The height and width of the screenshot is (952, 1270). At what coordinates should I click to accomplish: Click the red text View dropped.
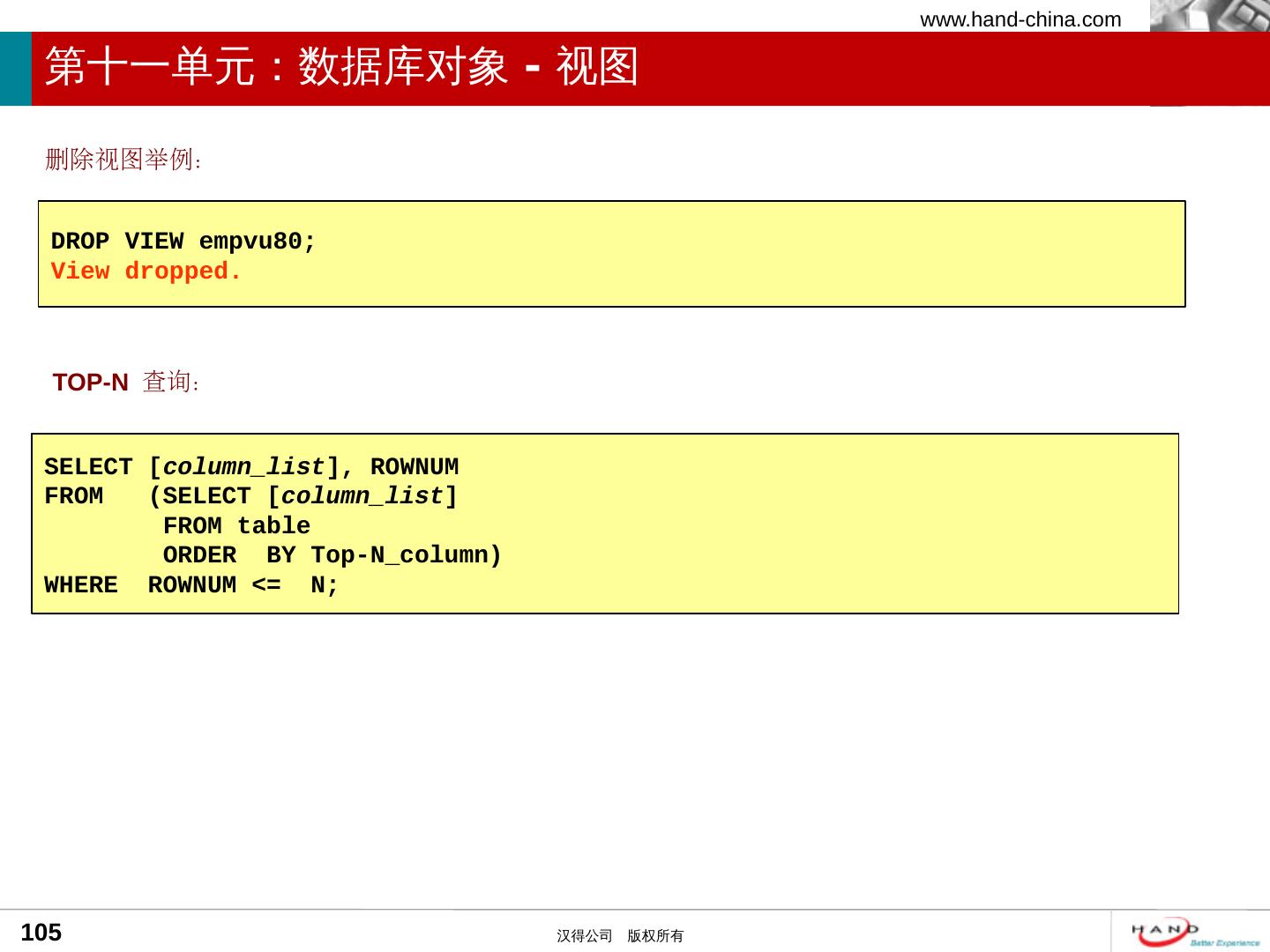tap(146, 271)
